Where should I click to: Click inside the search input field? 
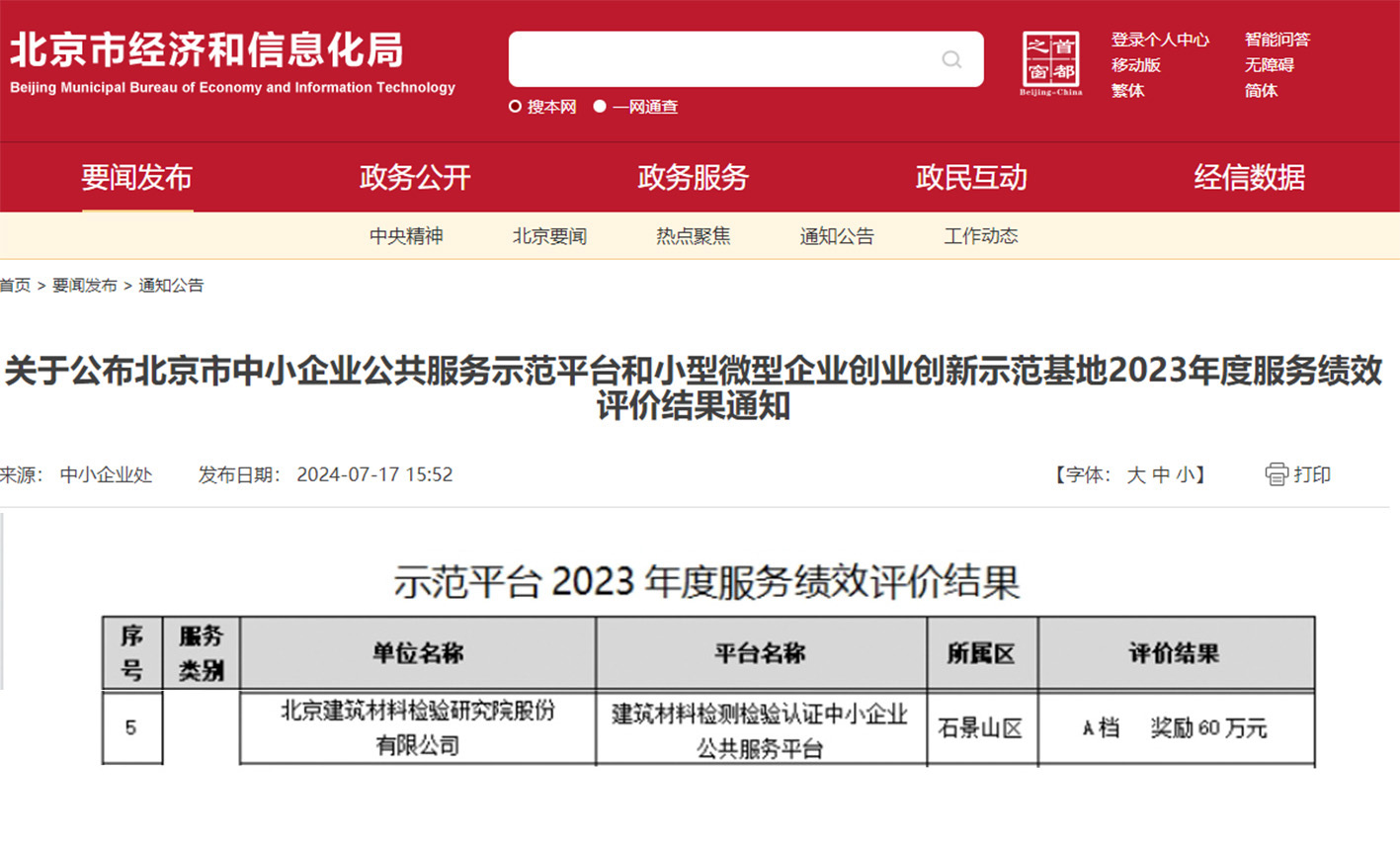pos(721,59)
